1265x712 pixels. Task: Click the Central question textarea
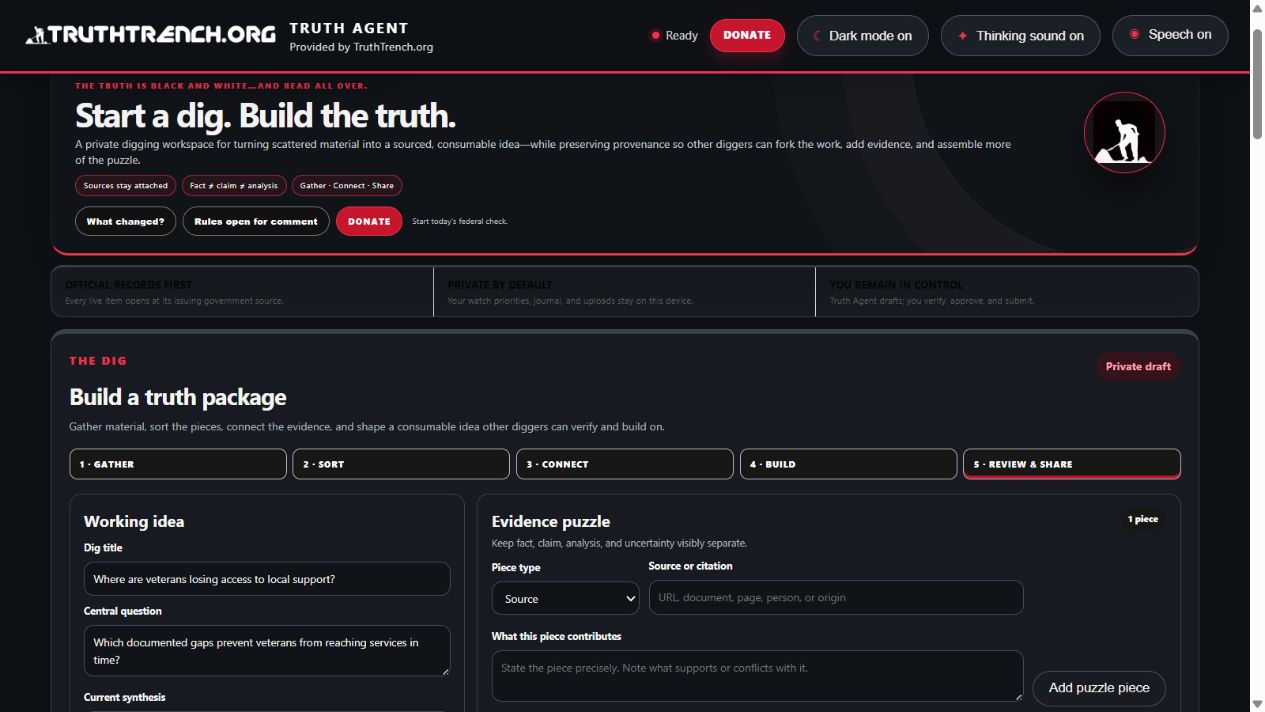point(267,651)
